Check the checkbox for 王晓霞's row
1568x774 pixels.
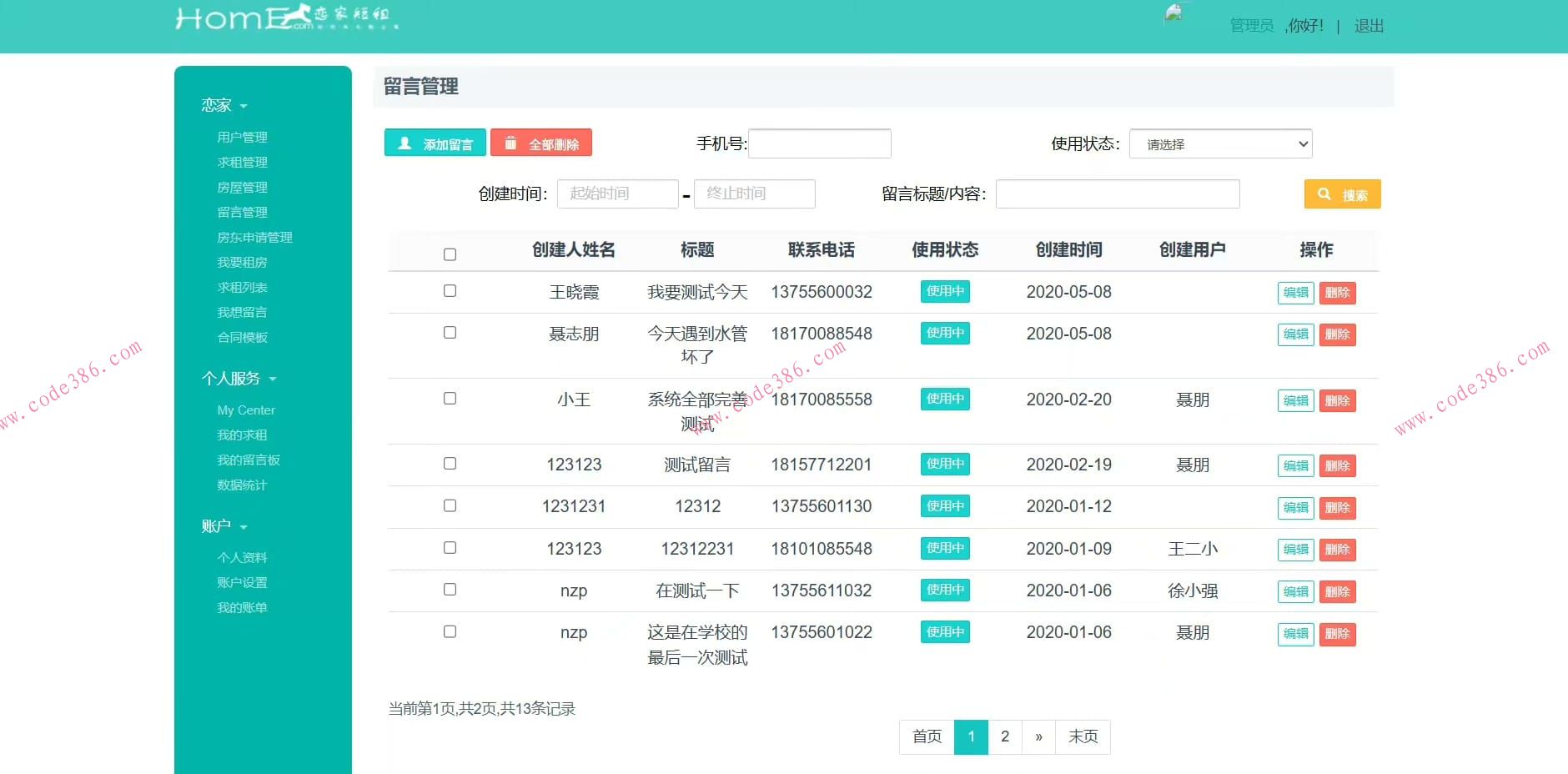[450, 290]
